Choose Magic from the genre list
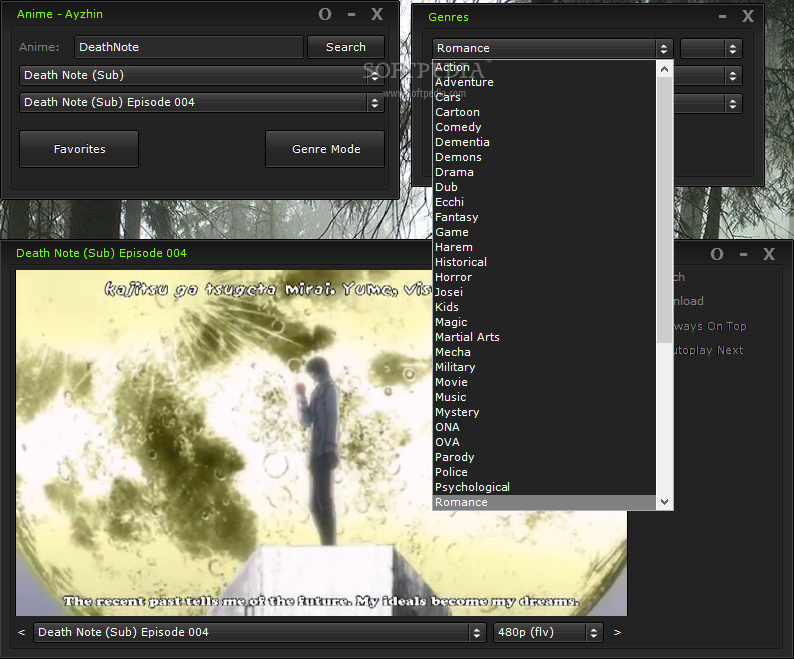The height and width of the screenshot is (659, 794). [x=544, y=322]
